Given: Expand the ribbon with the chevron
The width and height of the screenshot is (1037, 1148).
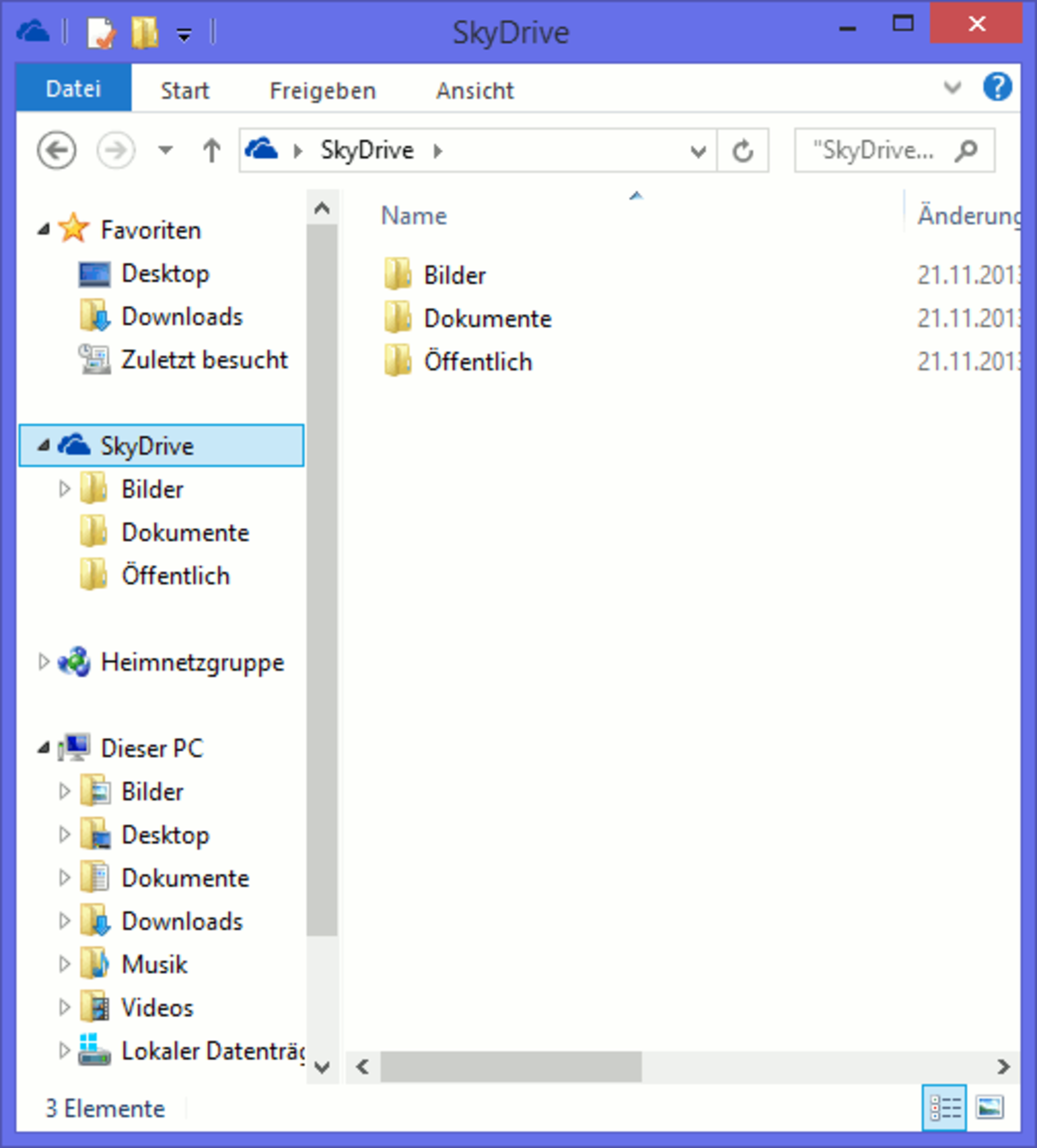Looking at the screenshot, I should [x=953, y=88].
